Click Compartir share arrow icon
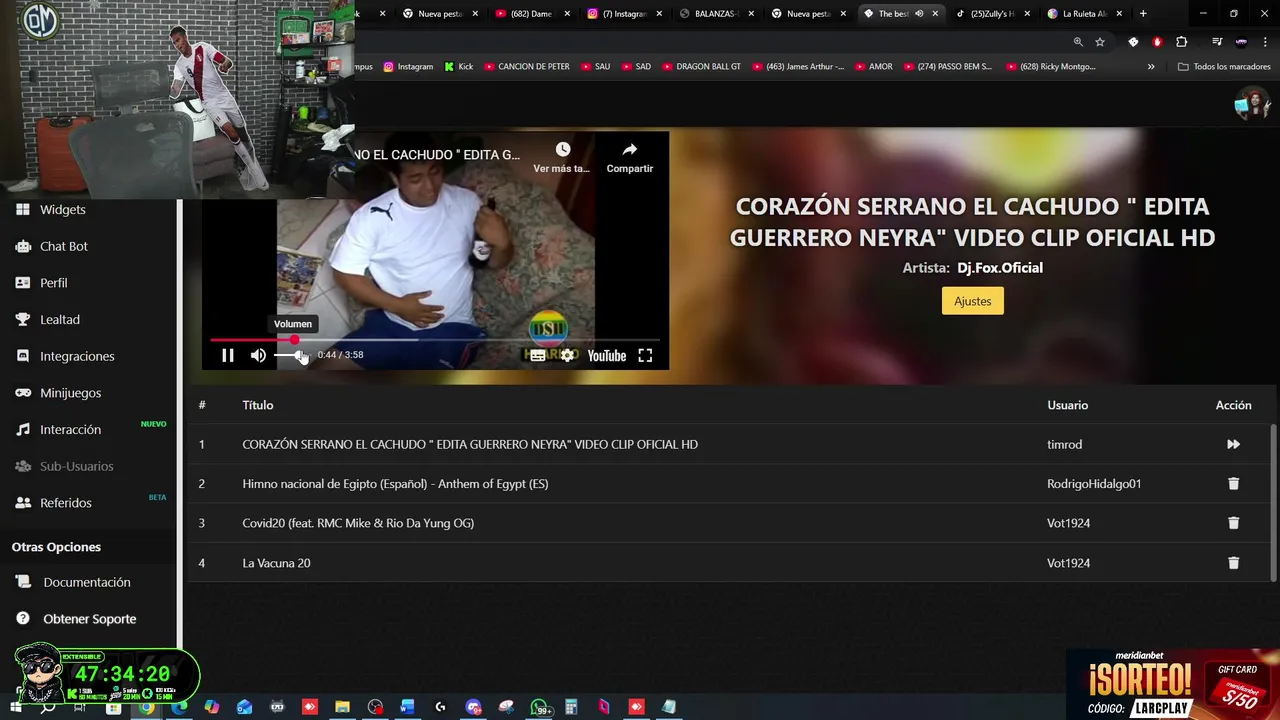 click(x=630, y=149)
